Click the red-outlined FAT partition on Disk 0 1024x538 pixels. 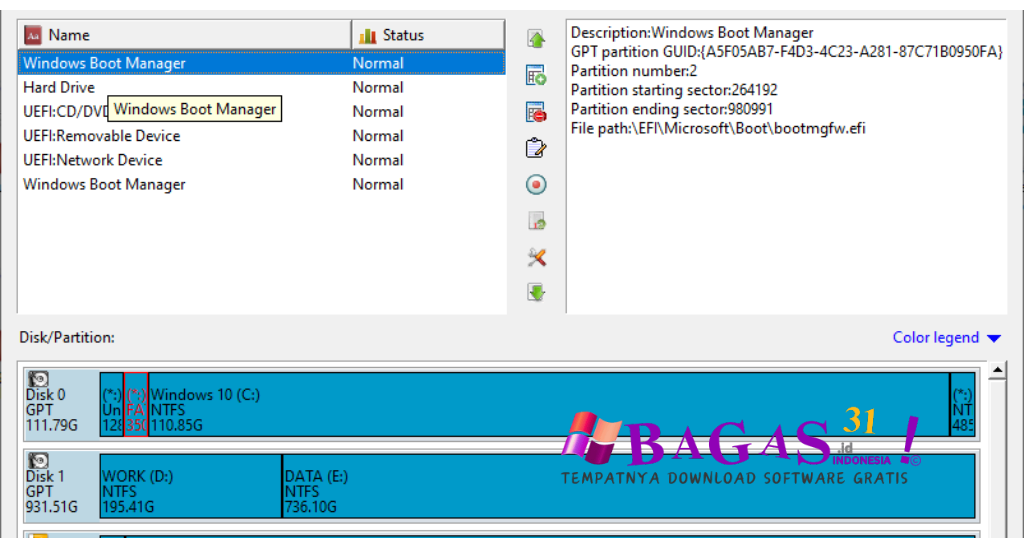click(x=136, y=404)
